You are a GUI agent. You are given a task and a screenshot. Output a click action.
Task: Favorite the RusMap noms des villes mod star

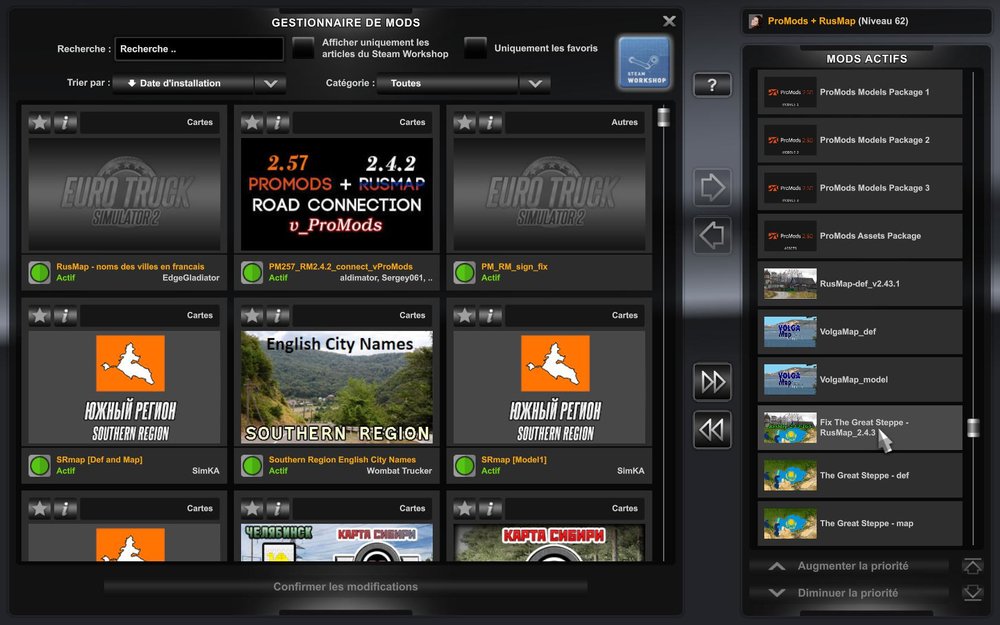click(x=40, y=122)
